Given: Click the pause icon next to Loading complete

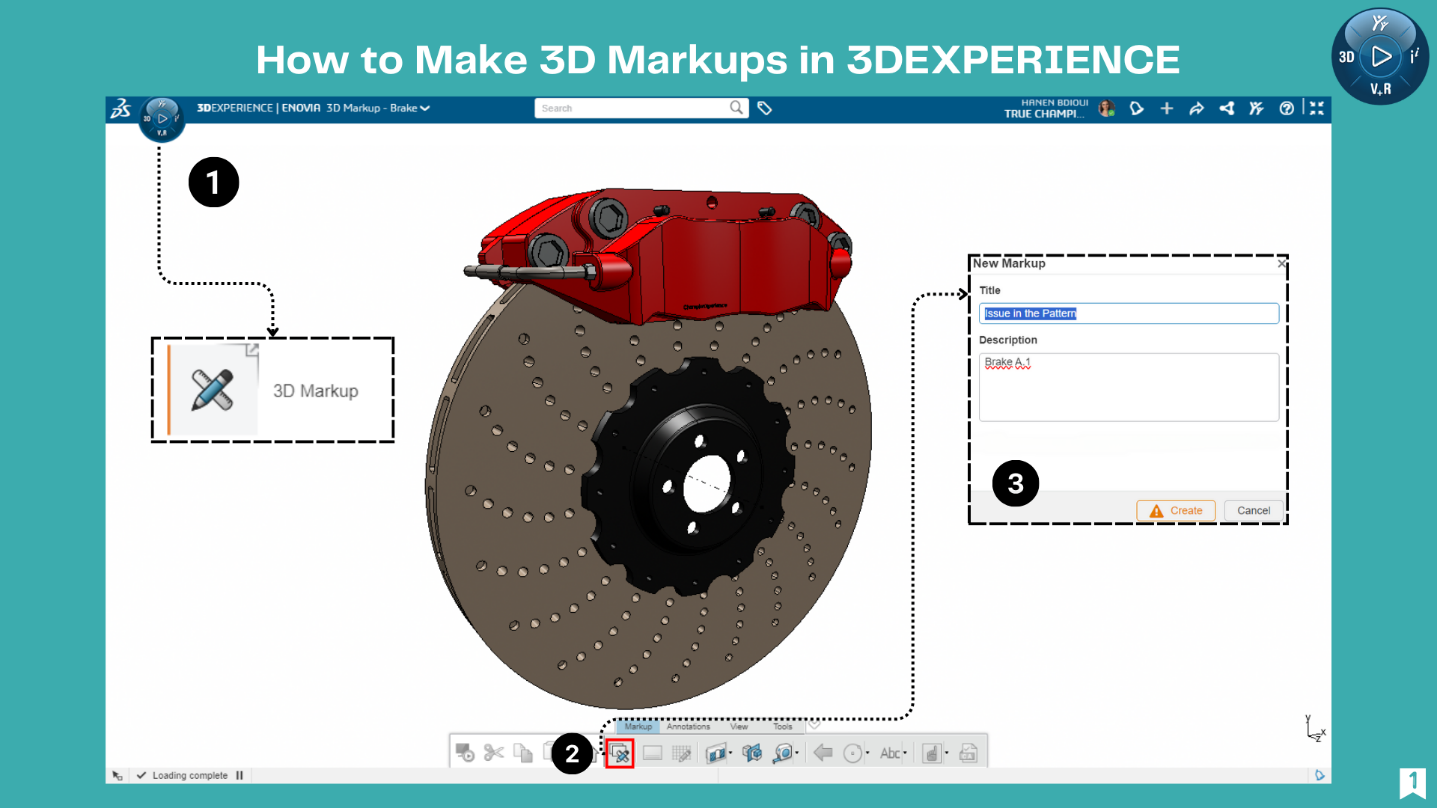Looking at the screenshot, I should 240,775.
